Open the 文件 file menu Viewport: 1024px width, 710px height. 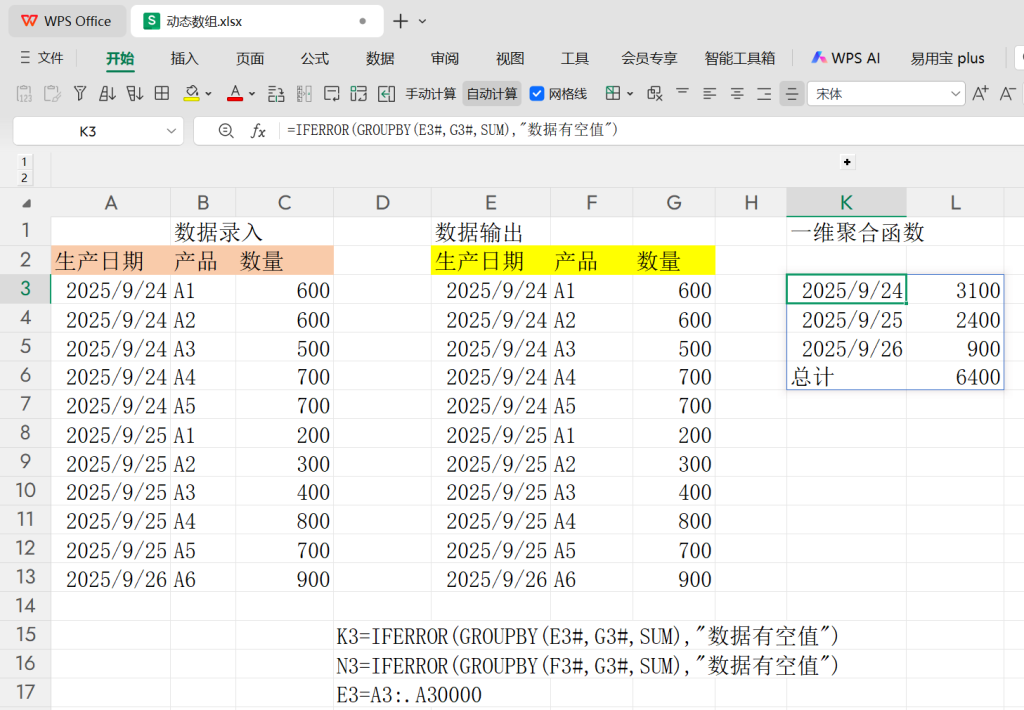42,58
